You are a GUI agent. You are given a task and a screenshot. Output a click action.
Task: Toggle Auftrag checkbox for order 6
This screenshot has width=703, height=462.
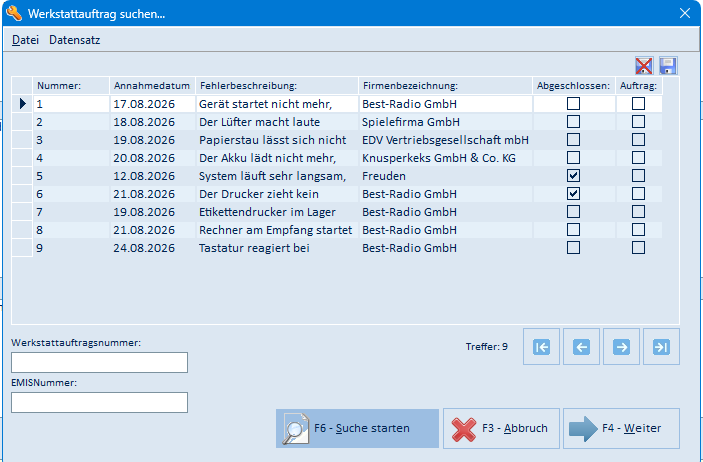[x=638, y=193]
